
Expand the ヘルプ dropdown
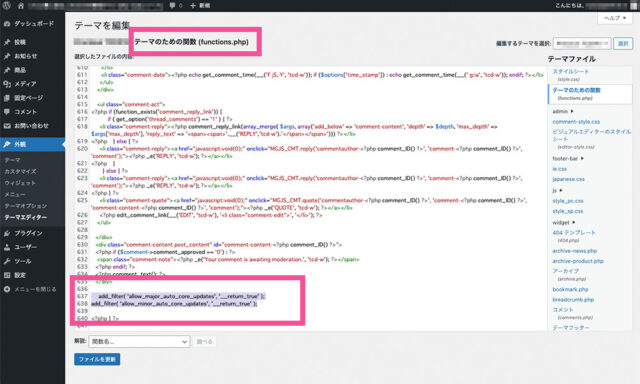tap(615, 18)
